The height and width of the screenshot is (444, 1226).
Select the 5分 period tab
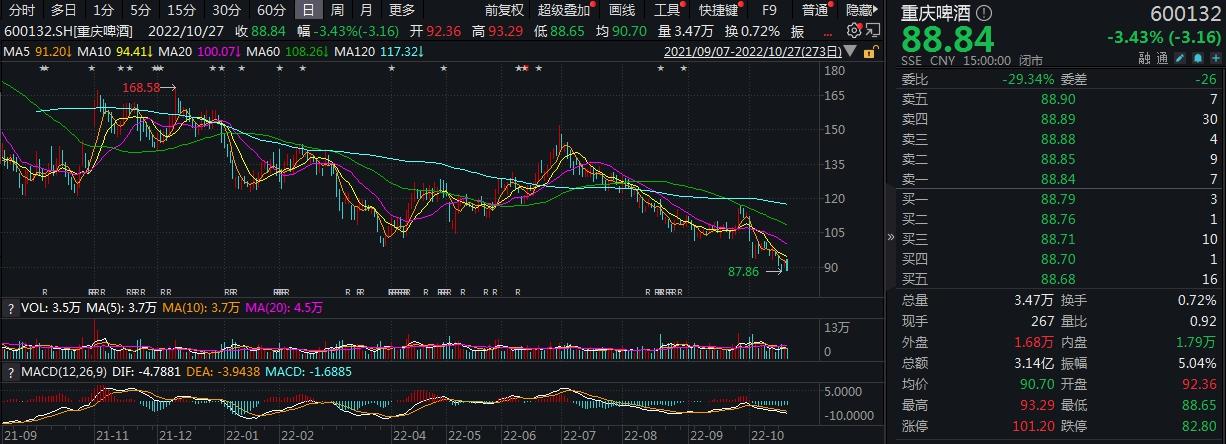pyautogui.click(x=141, y=10)
